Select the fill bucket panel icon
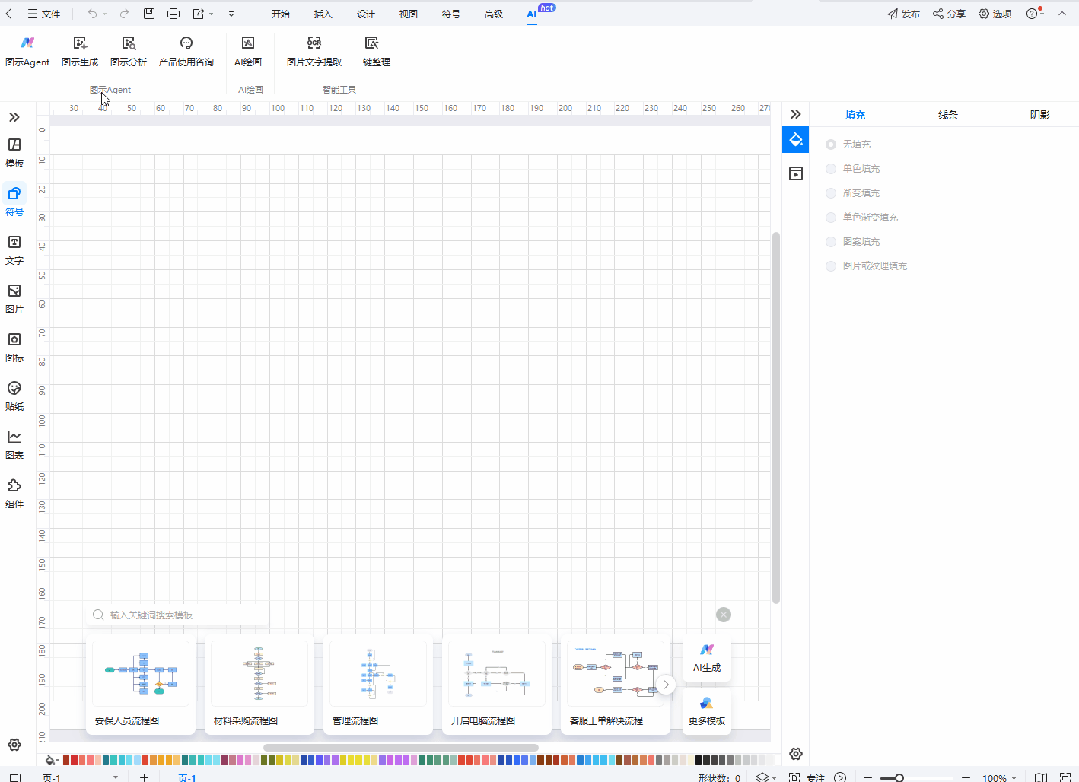1079x782 pixels. 795,140
